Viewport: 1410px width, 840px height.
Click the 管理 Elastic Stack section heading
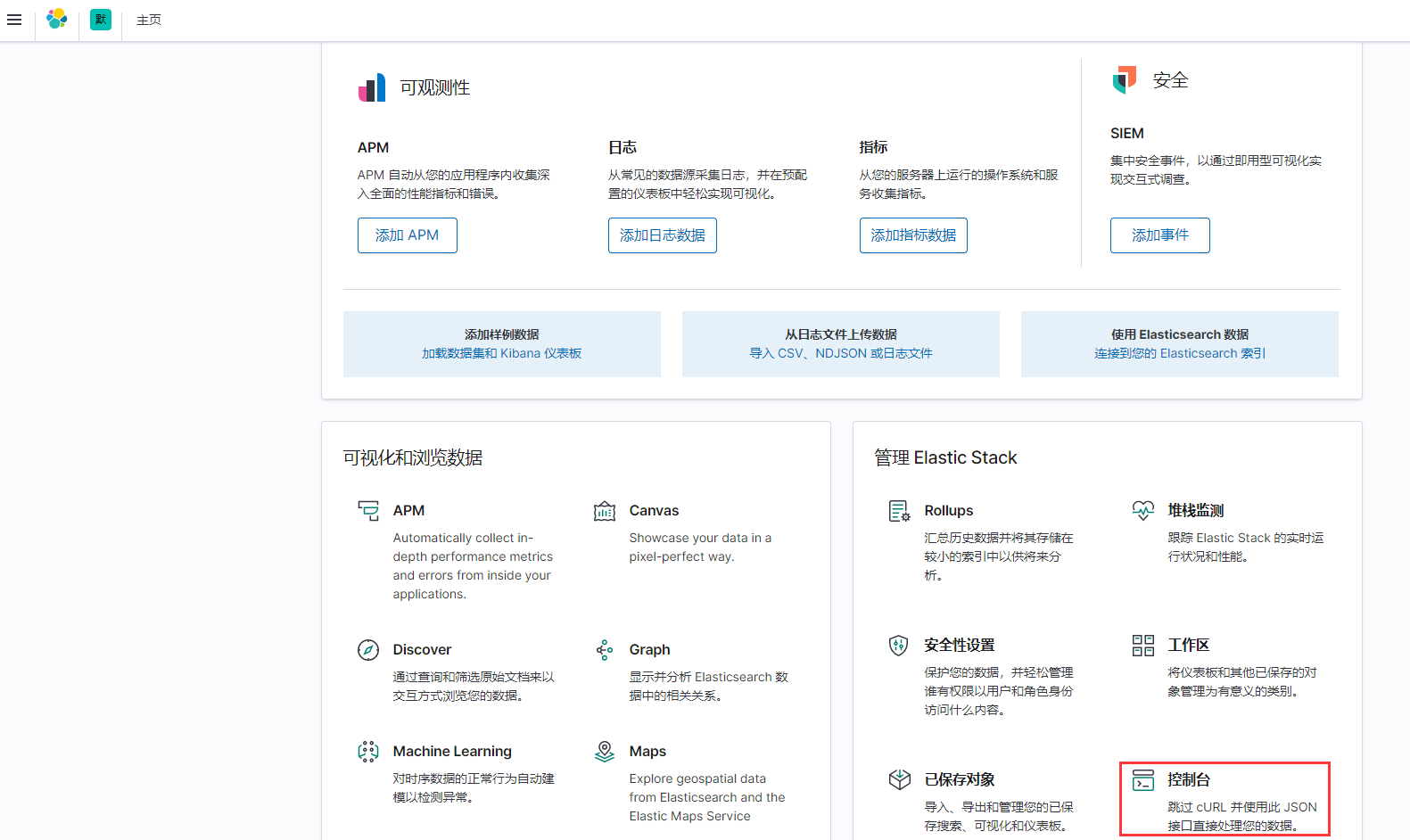(945, 458)
